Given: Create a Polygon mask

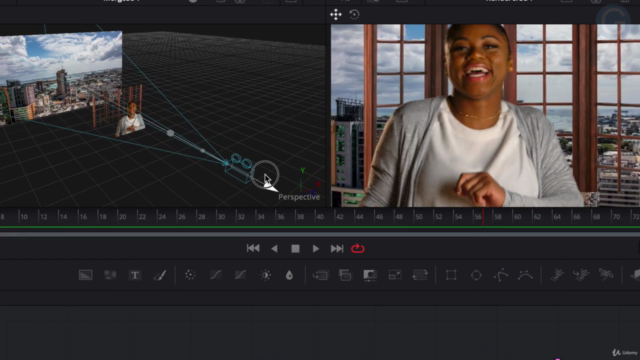Looking at the screenshot, I should (500, 275).
